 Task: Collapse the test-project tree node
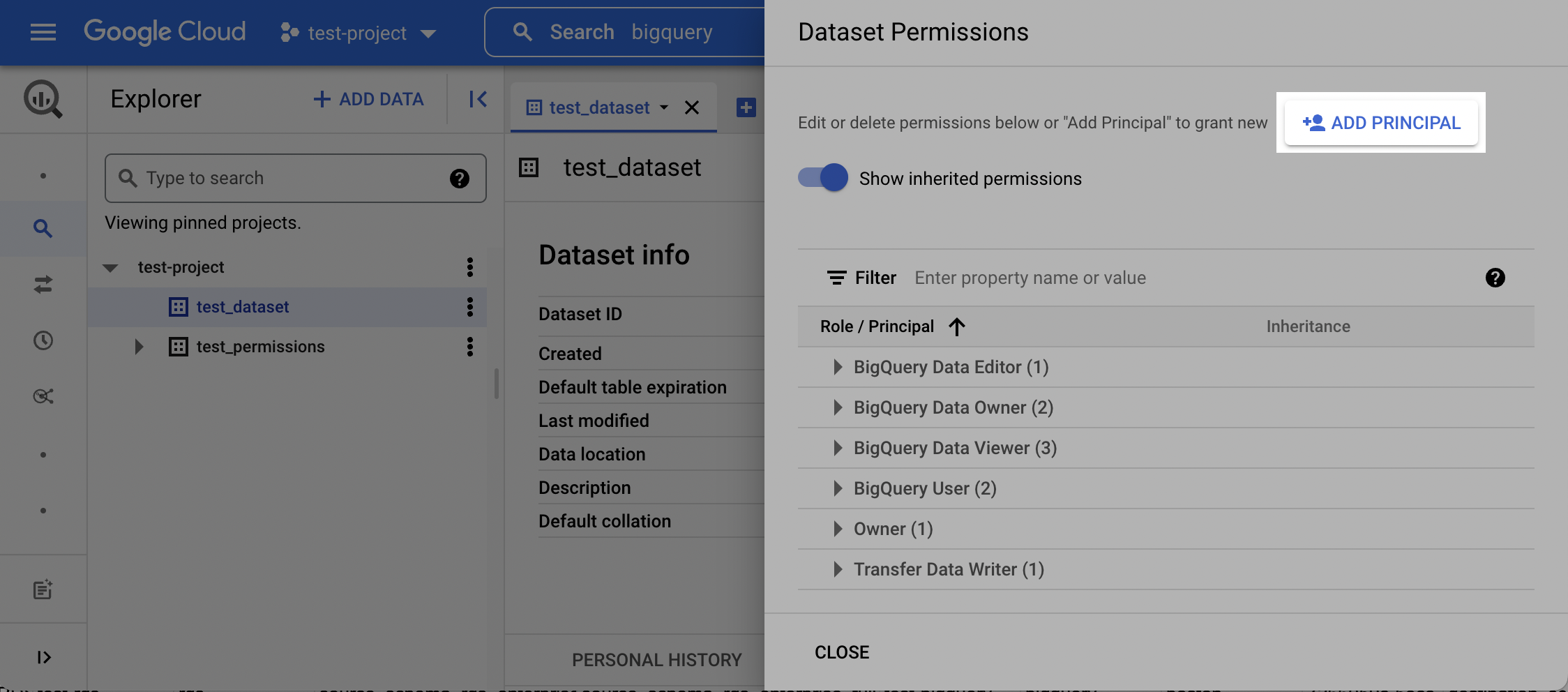(x=110, y=267)
